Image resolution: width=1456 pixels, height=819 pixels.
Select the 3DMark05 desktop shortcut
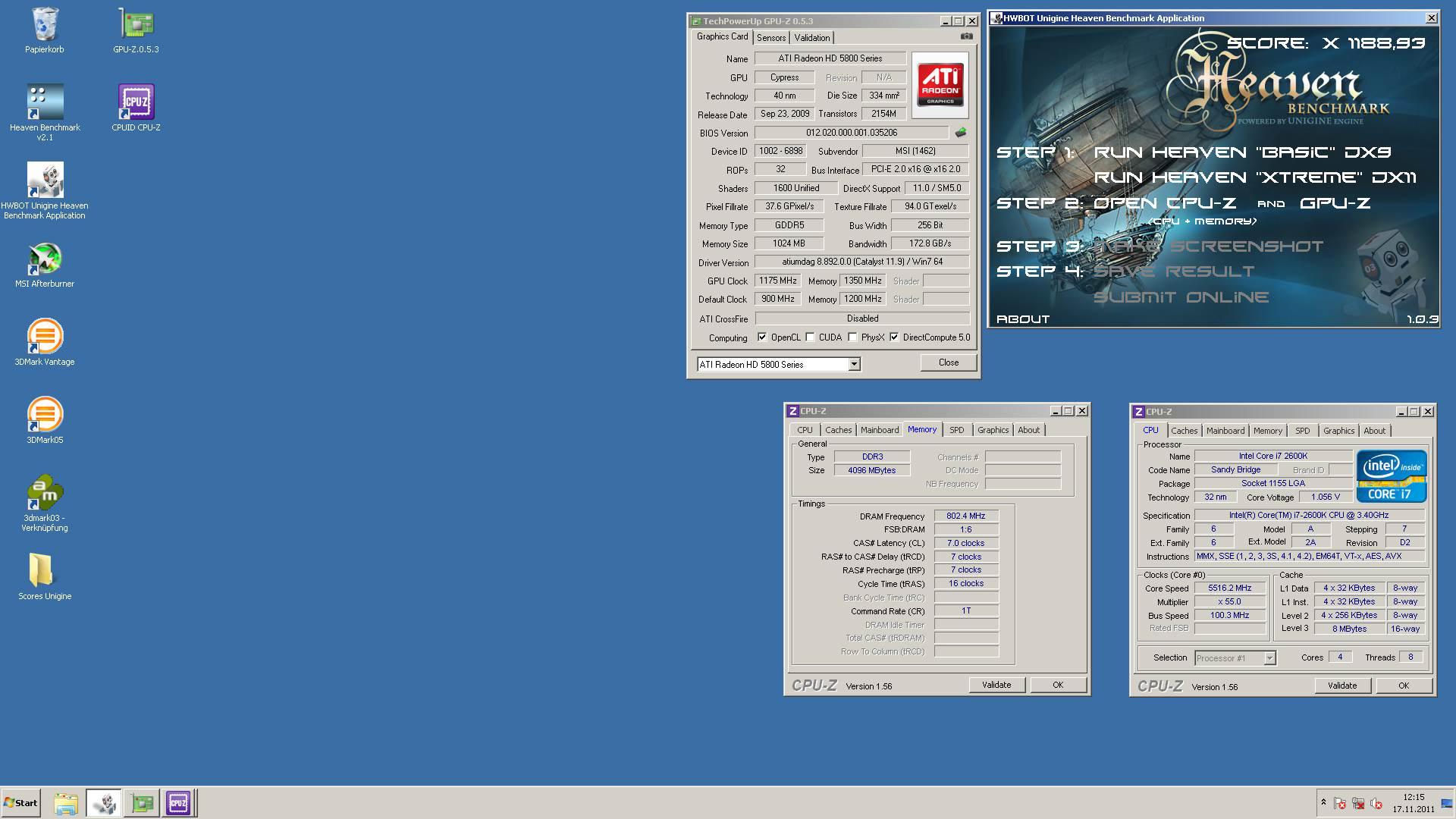(x=45, y=421)
